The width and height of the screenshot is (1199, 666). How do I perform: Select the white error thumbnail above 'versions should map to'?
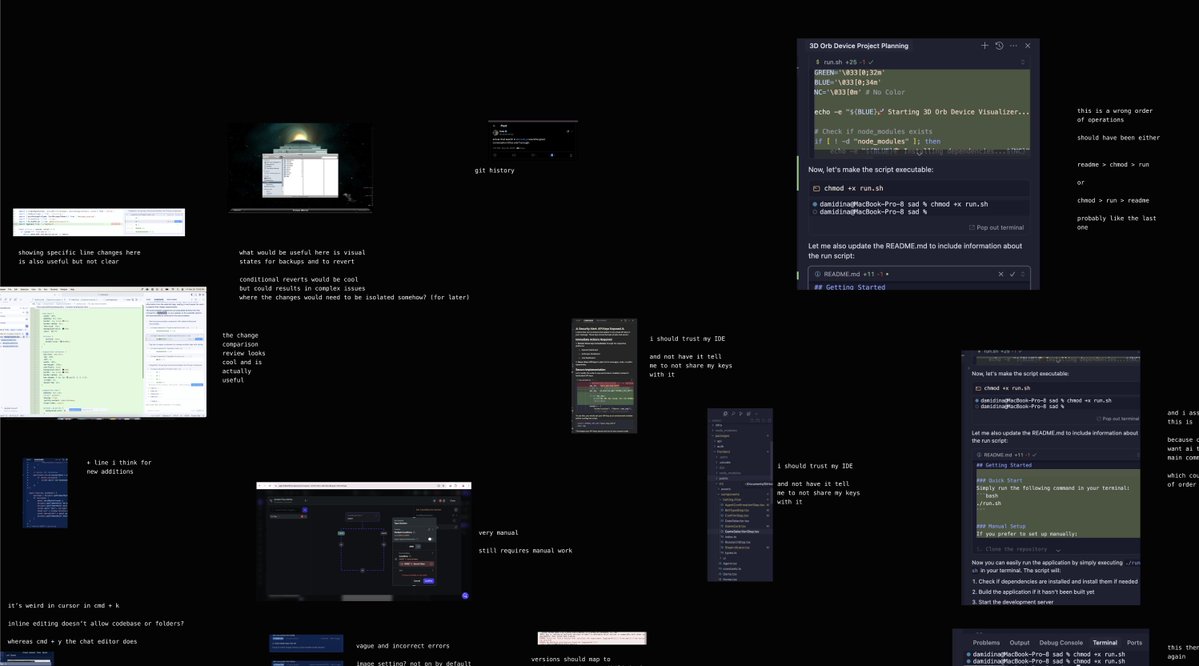[592, 638]
